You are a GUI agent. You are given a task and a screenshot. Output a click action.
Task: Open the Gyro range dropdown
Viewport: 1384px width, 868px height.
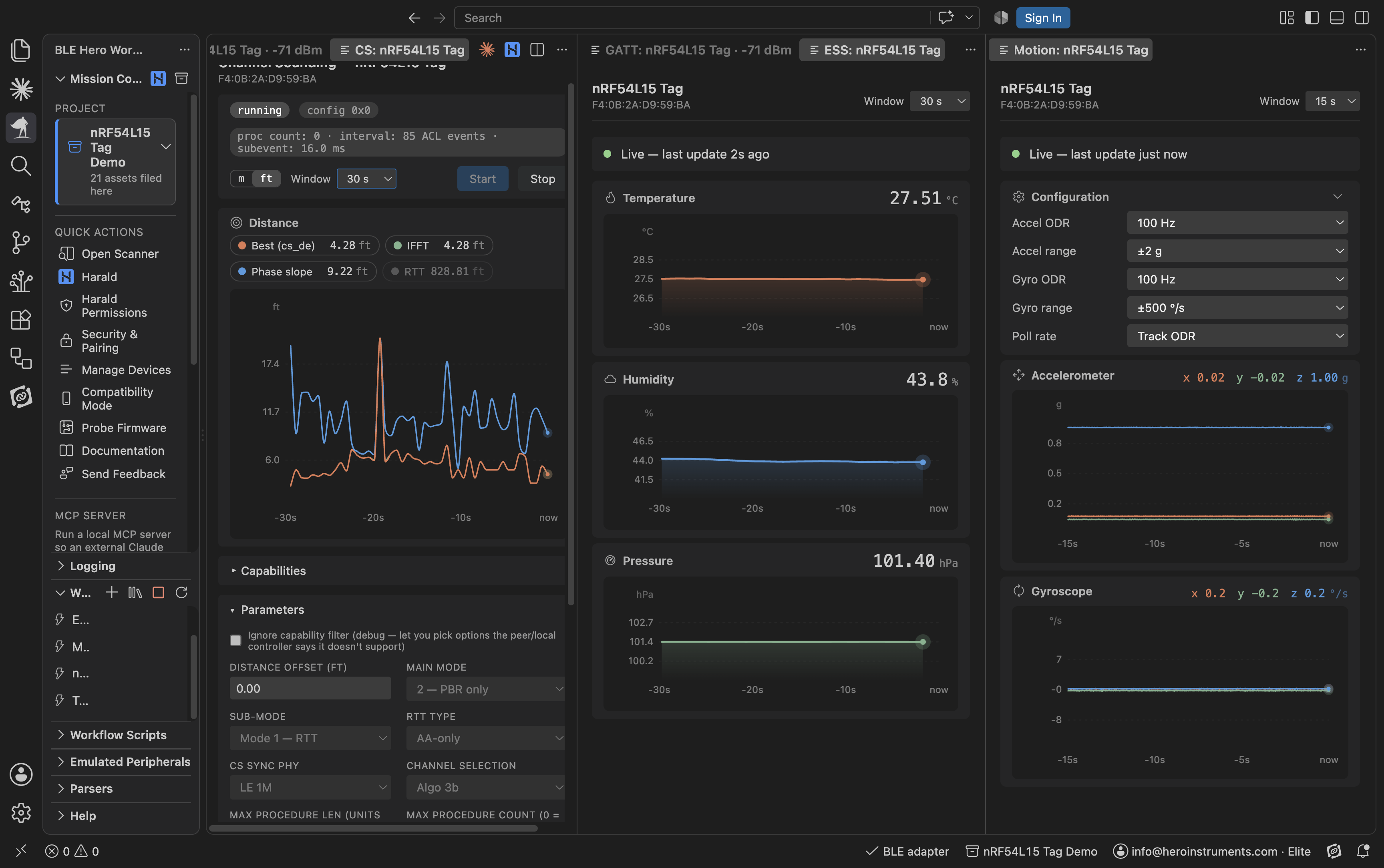[x=1237, y=308]
